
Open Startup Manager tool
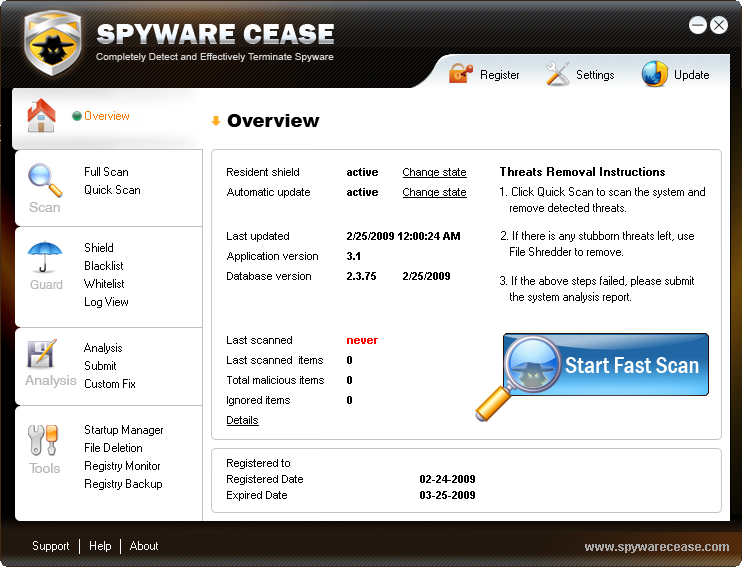123,430
